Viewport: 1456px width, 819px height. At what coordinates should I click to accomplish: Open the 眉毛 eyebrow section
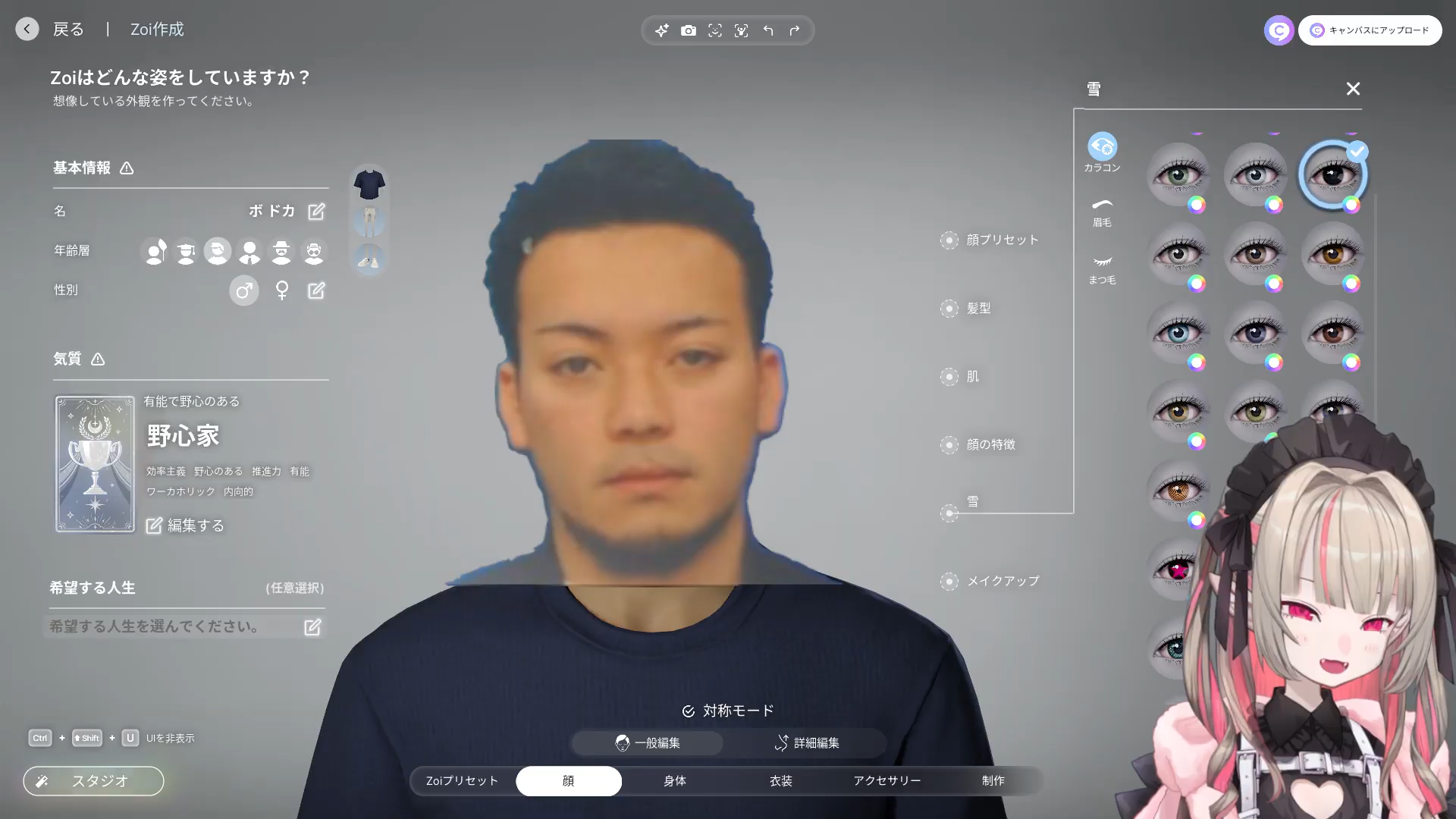1102,212
